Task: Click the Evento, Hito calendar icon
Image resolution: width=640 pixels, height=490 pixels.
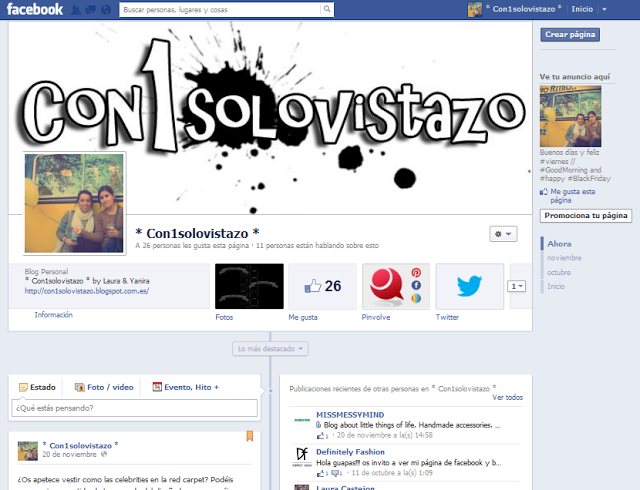Action: (x=157, y=387)
